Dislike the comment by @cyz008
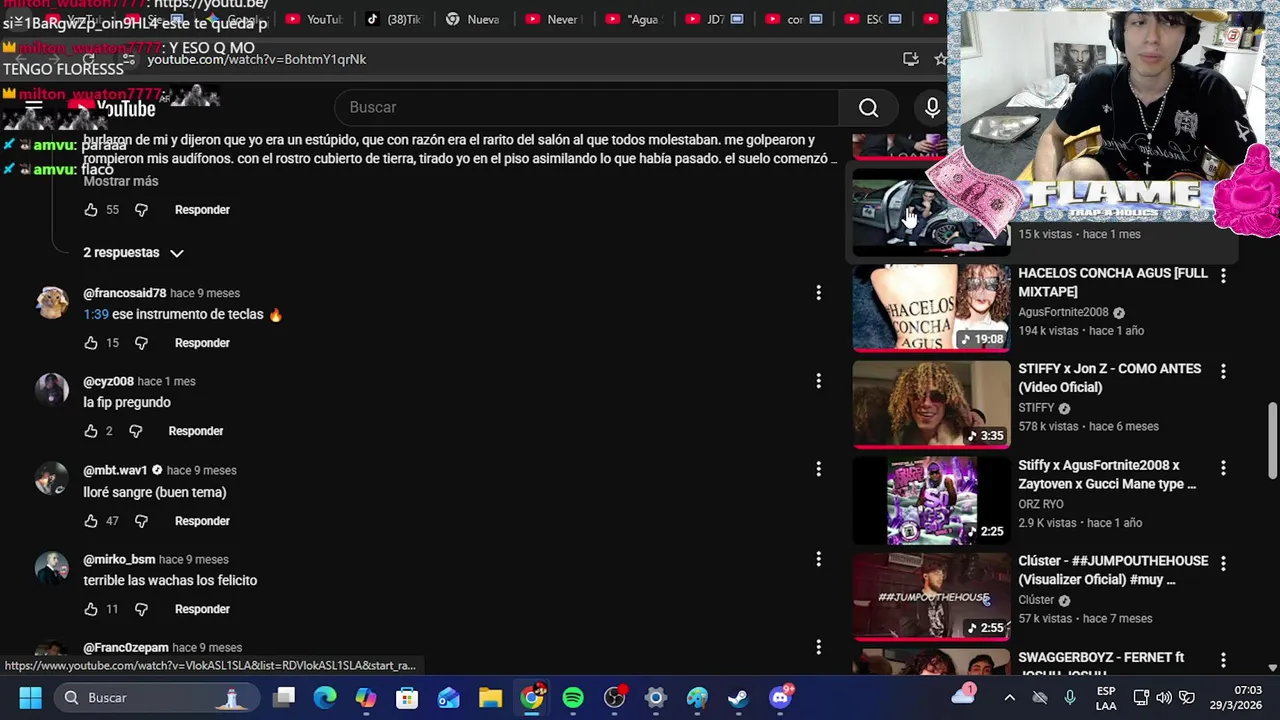Screen dimensions: 1280x720 136,431
